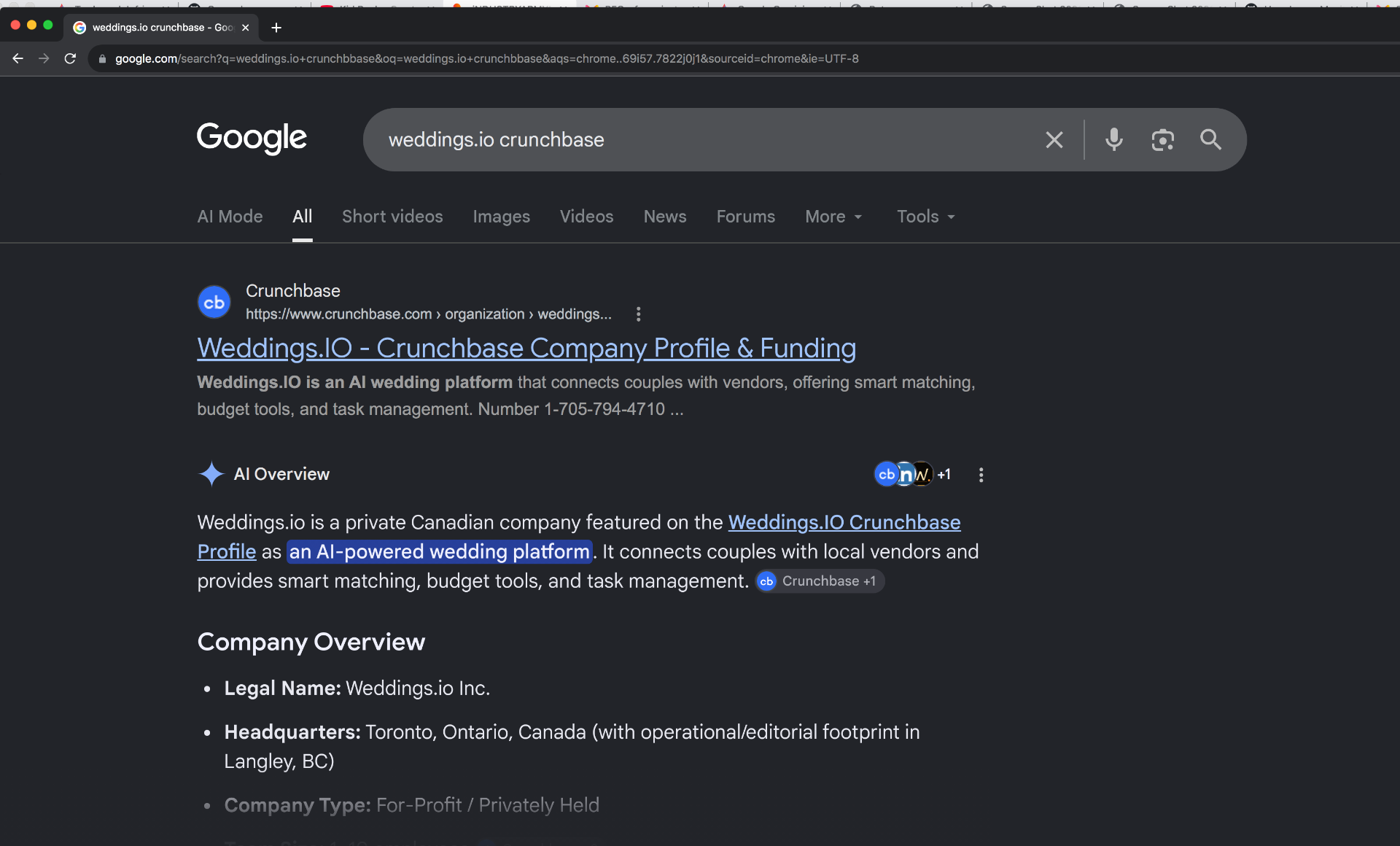
Task: Go to Google home via the Google logo
Action: pos(252,138)
